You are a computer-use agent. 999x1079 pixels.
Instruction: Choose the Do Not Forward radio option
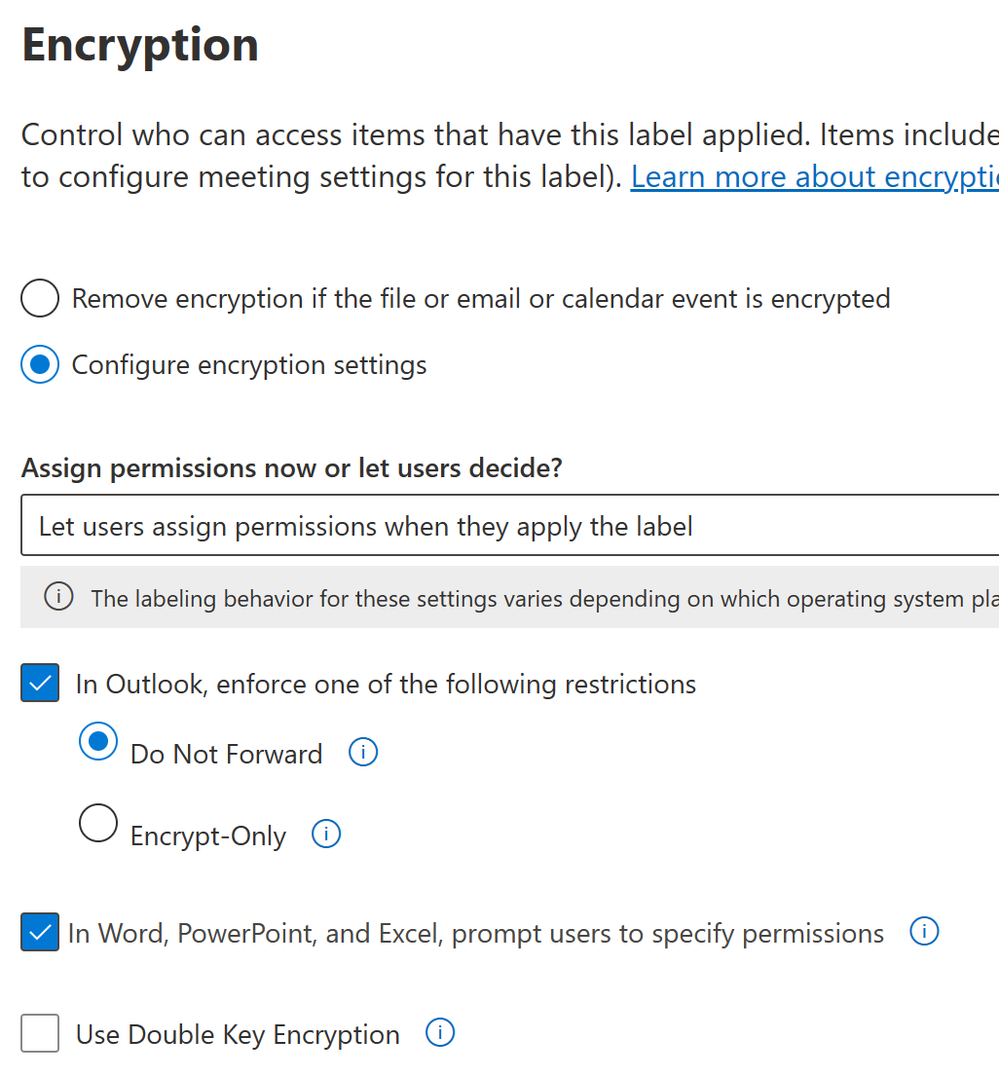point(98,741)
